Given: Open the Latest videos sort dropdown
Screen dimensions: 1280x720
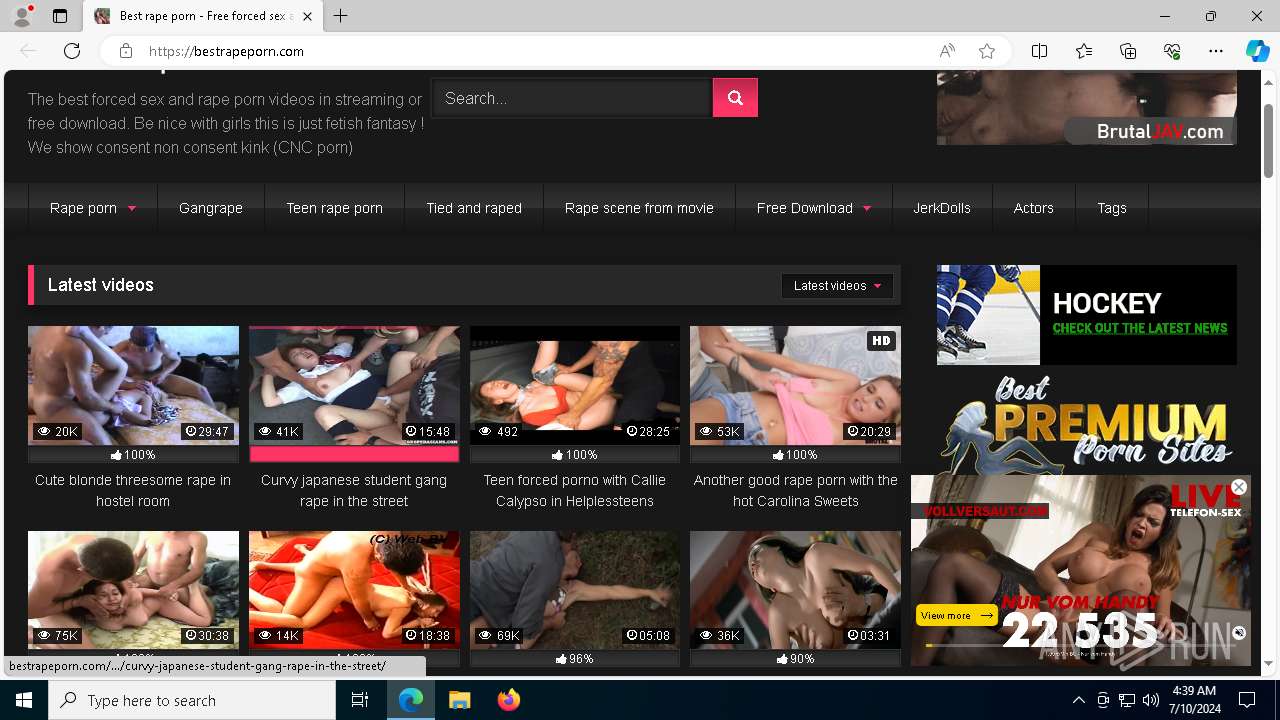Looking at the screenshot, I should [837, 286].
